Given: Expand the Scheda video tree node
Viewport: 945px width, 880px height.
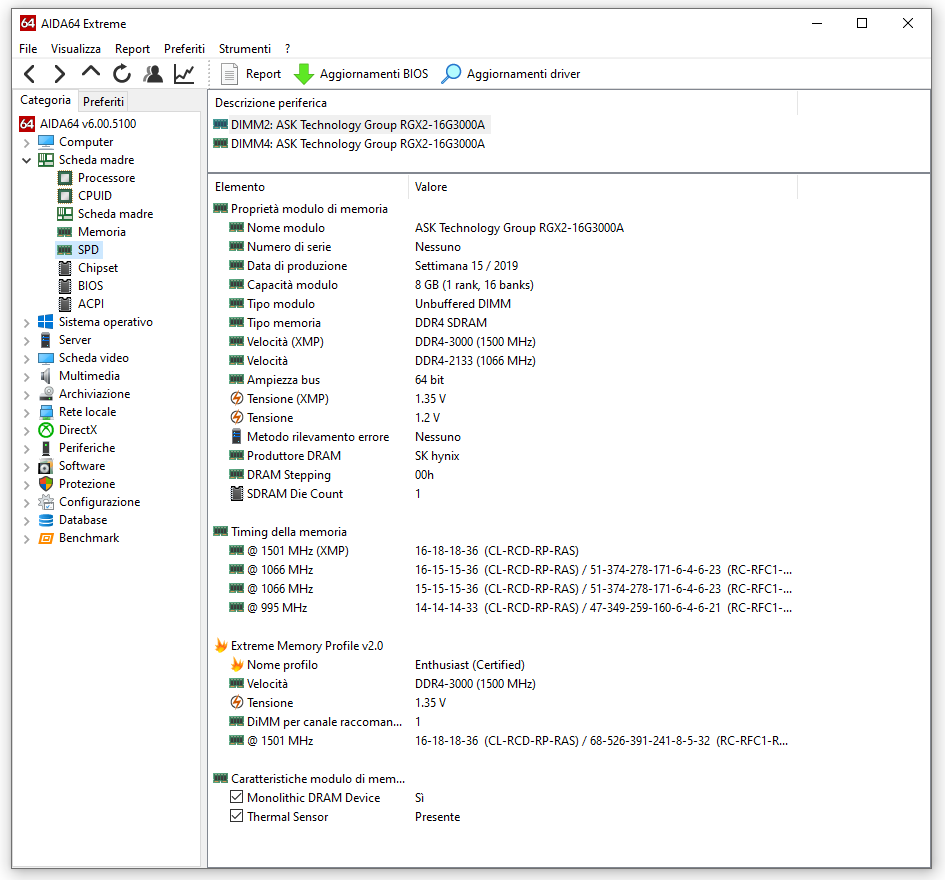Looking at the screenshot, I should click(27, 359).
